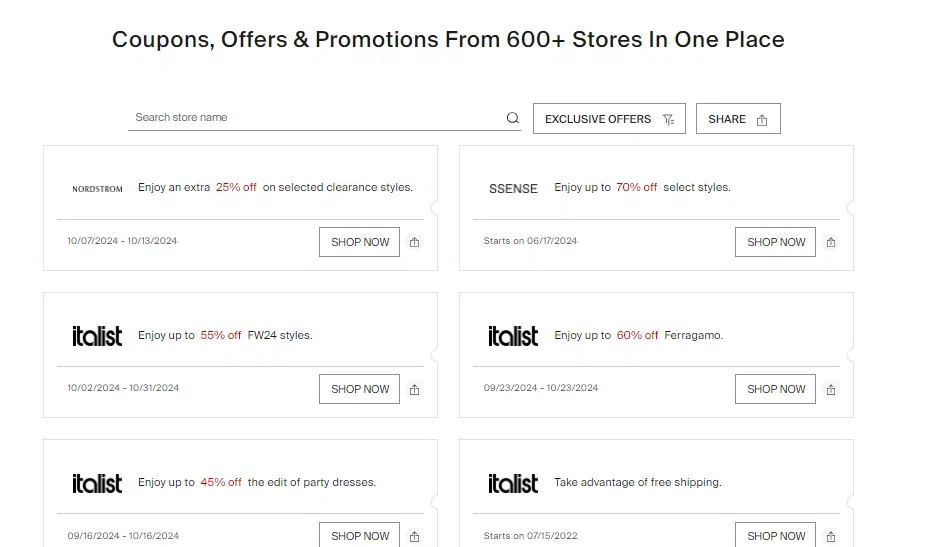929x547 pixels.
Task: Shop now for SSENSE select styles
Action: tap(776, 242)
